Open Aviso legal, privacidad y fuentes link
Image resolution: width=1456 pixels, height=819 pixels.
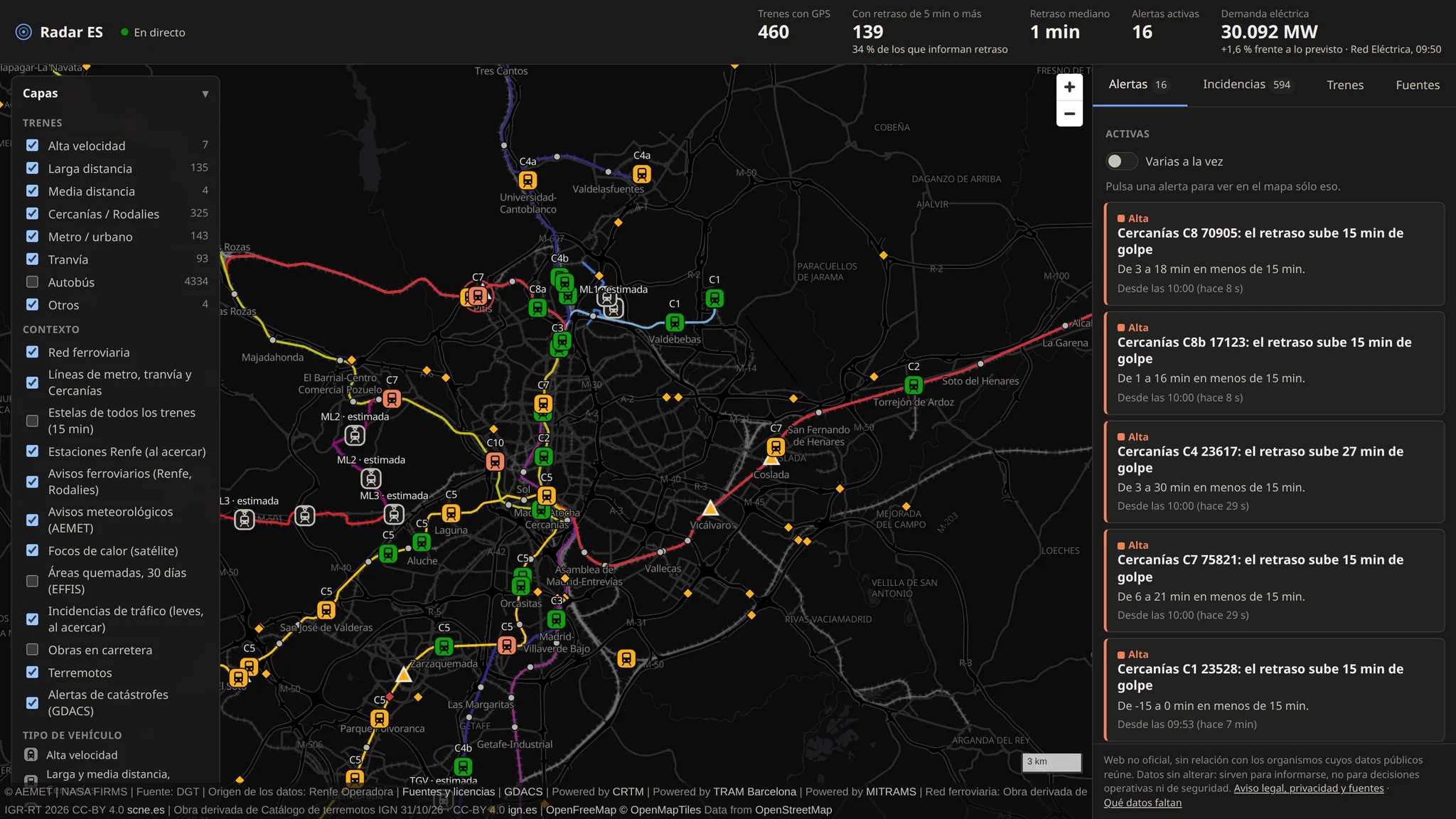click(x=1309, y=788)
